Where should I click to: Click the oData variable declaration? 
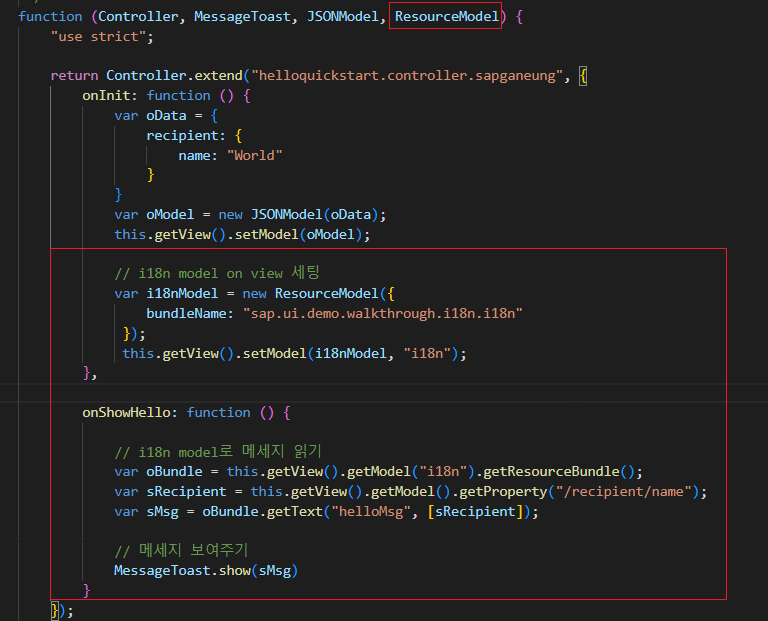(166, 116)
